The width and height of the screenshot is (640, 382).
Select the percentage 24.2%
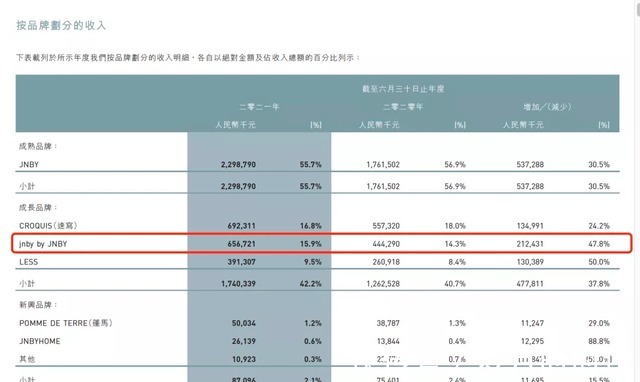pos(599,226)
